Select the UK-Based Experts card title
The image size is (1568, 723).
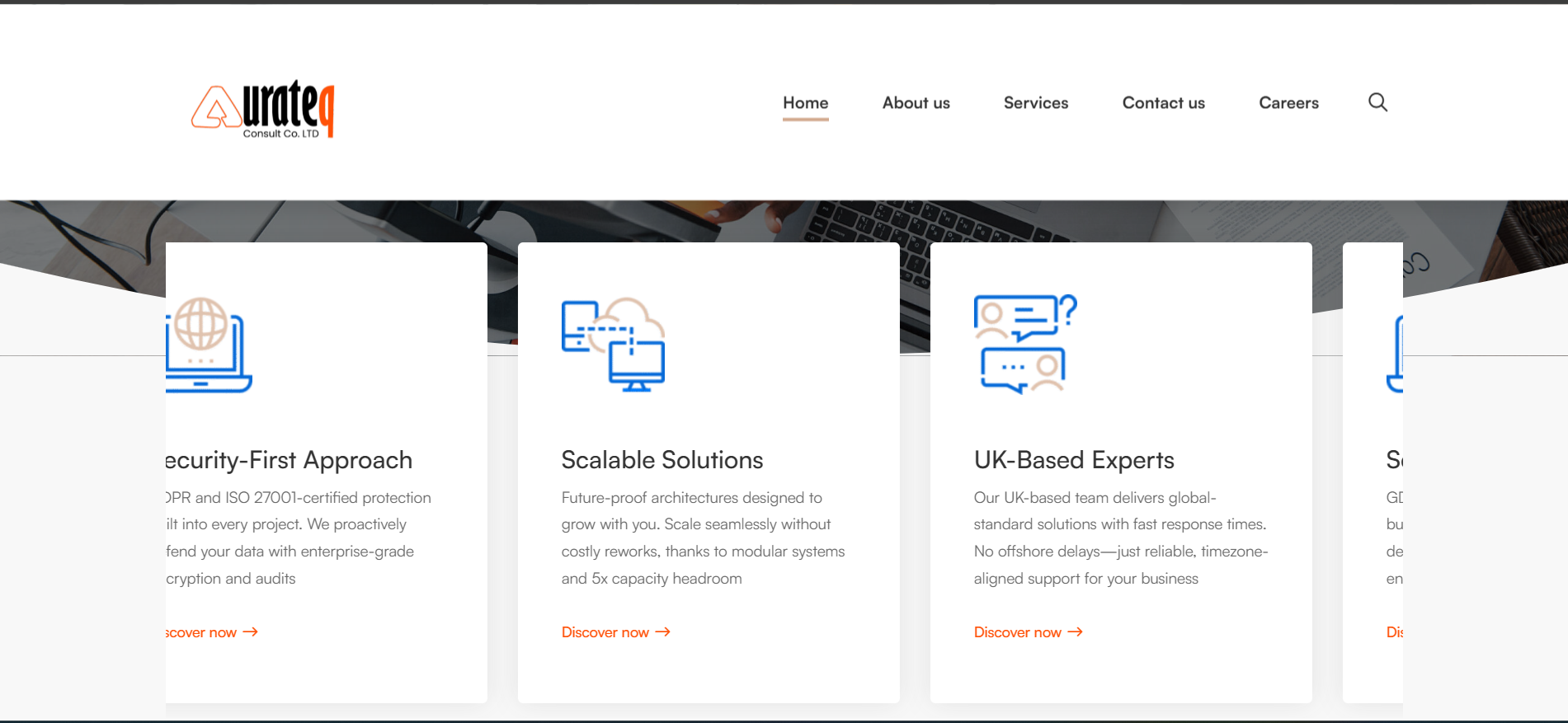point(1074,460)
